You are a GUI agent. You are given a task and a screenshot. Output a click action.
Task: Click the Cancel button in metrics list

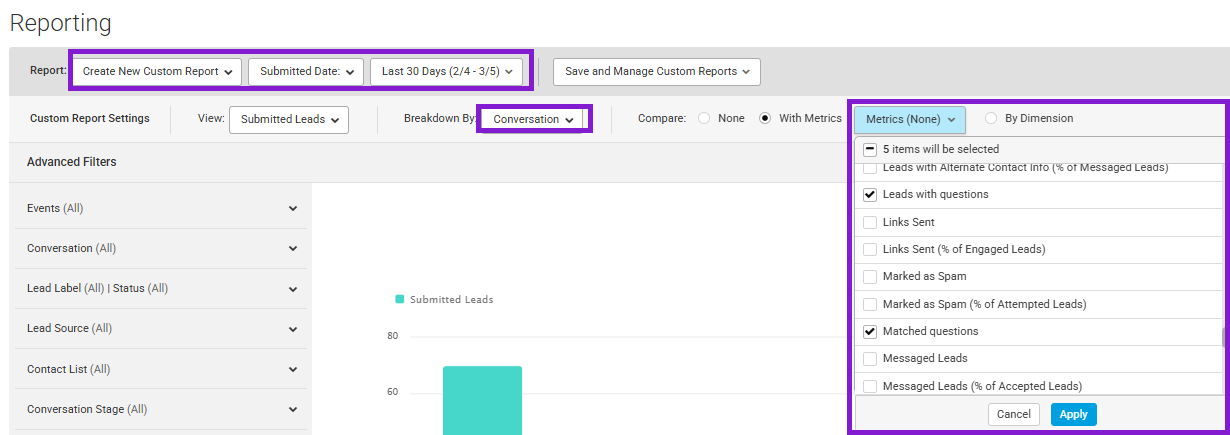1014,414
